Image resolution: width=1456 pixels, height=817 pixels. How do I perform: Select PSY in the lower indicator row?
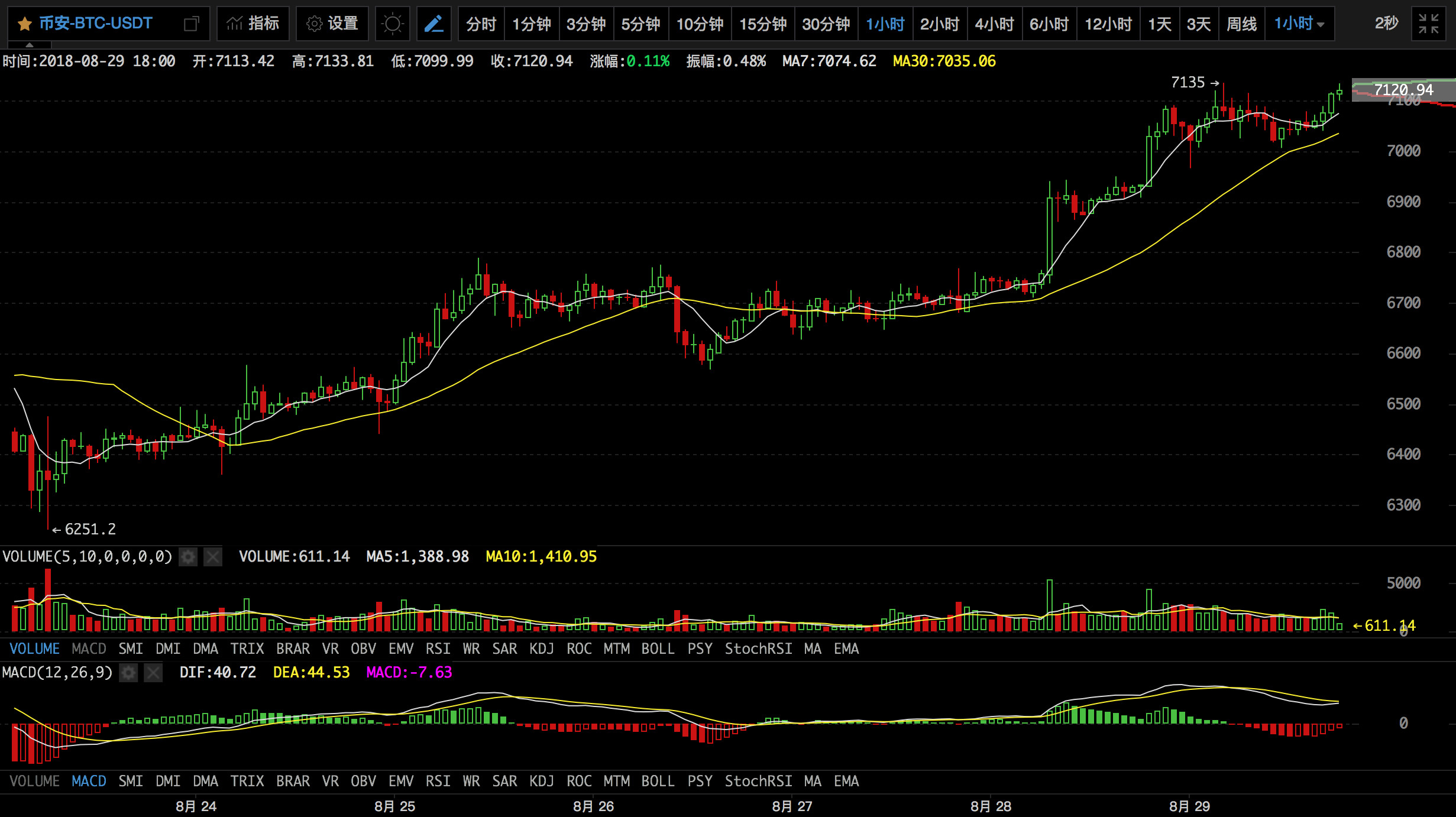700,782
